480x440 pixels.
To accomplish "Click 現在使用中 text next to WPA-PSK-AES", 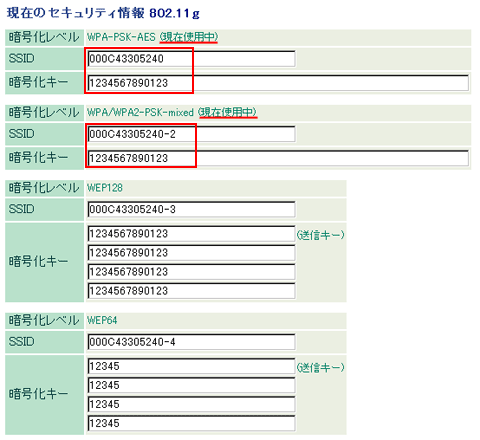I will coord(189,37).
